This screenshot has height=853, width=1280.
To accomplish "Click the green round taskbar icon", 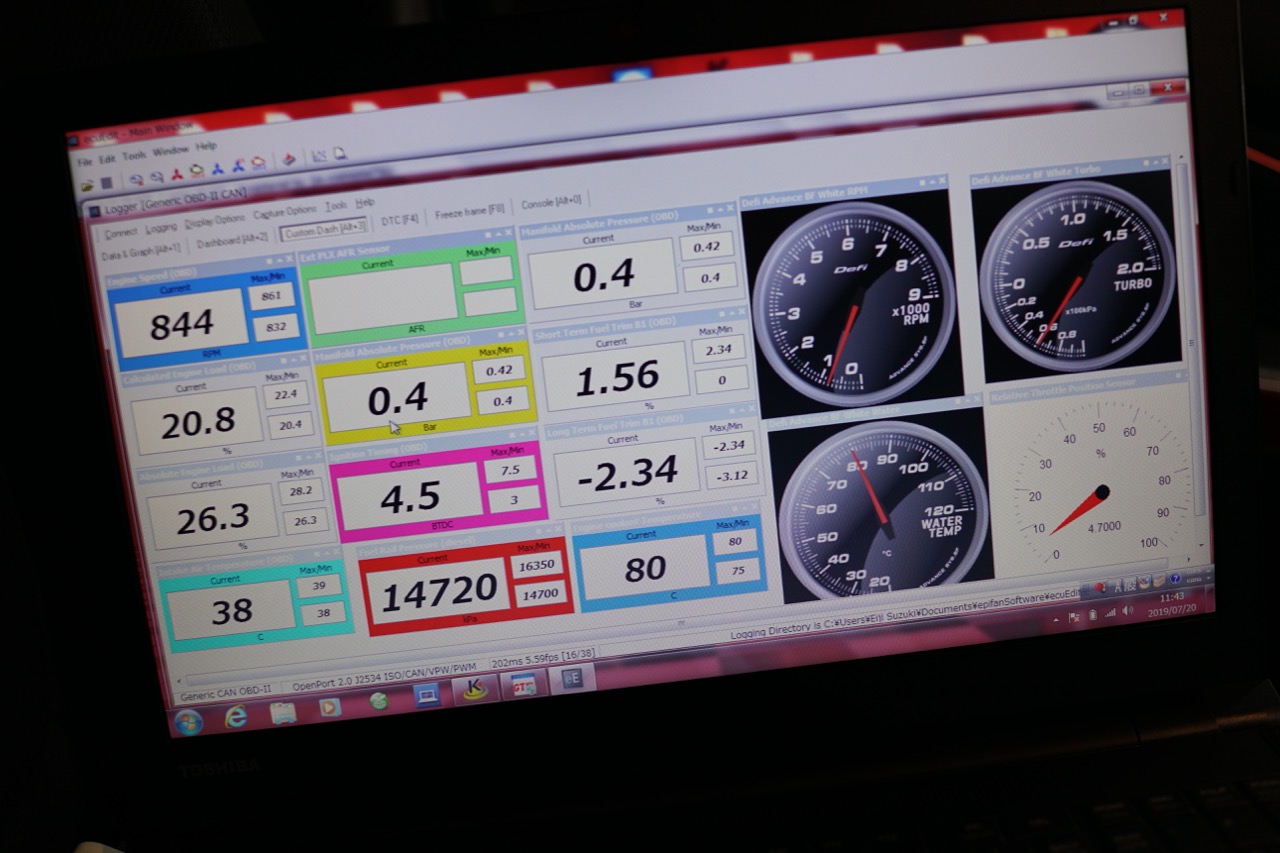I will pyautogui.click(x=378, y=701).
